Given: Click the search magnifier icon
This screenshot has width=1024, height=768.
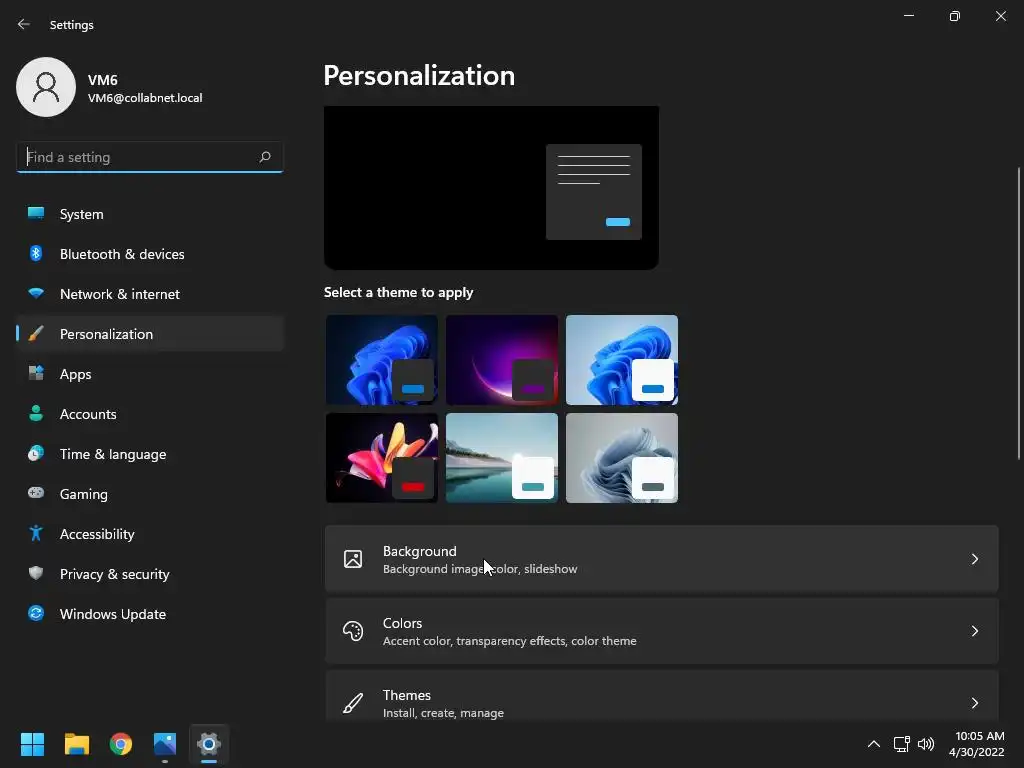Looking at the screenshot, I should [264, 157].
